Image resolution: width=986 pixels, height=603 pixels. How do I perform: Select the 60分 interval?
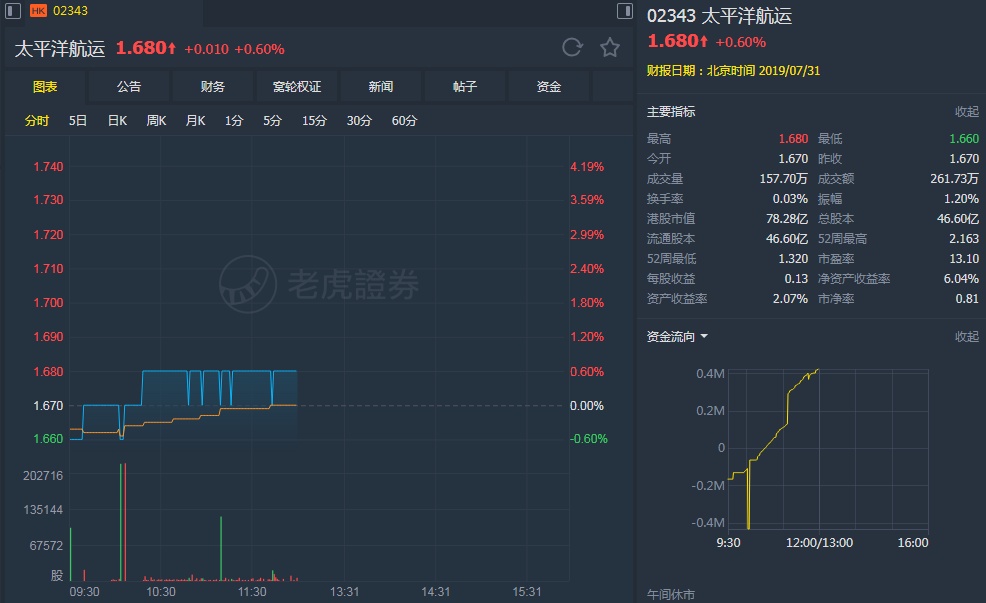pyautogui.click(x=404, y=121)
